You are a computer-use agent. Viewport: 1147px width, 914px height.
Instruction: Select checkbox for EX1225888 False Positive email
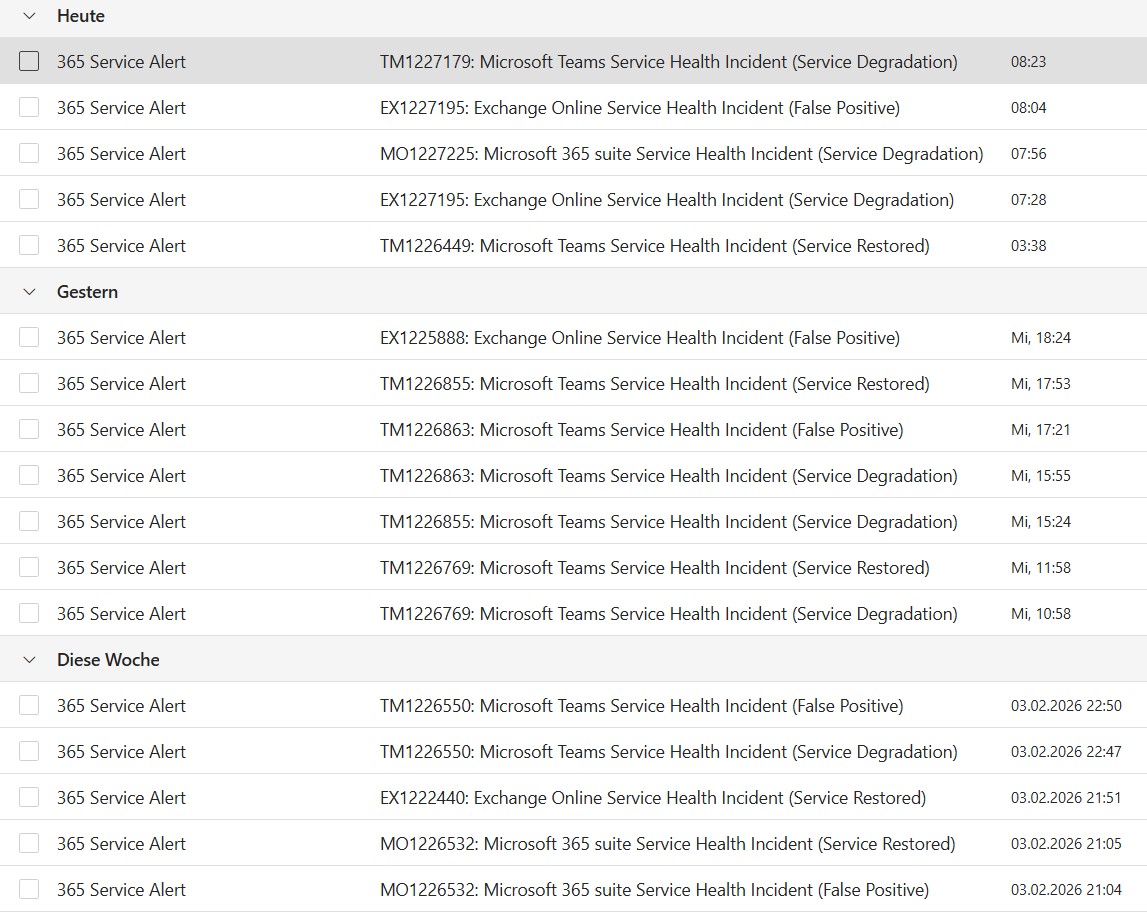click(29, 338)
